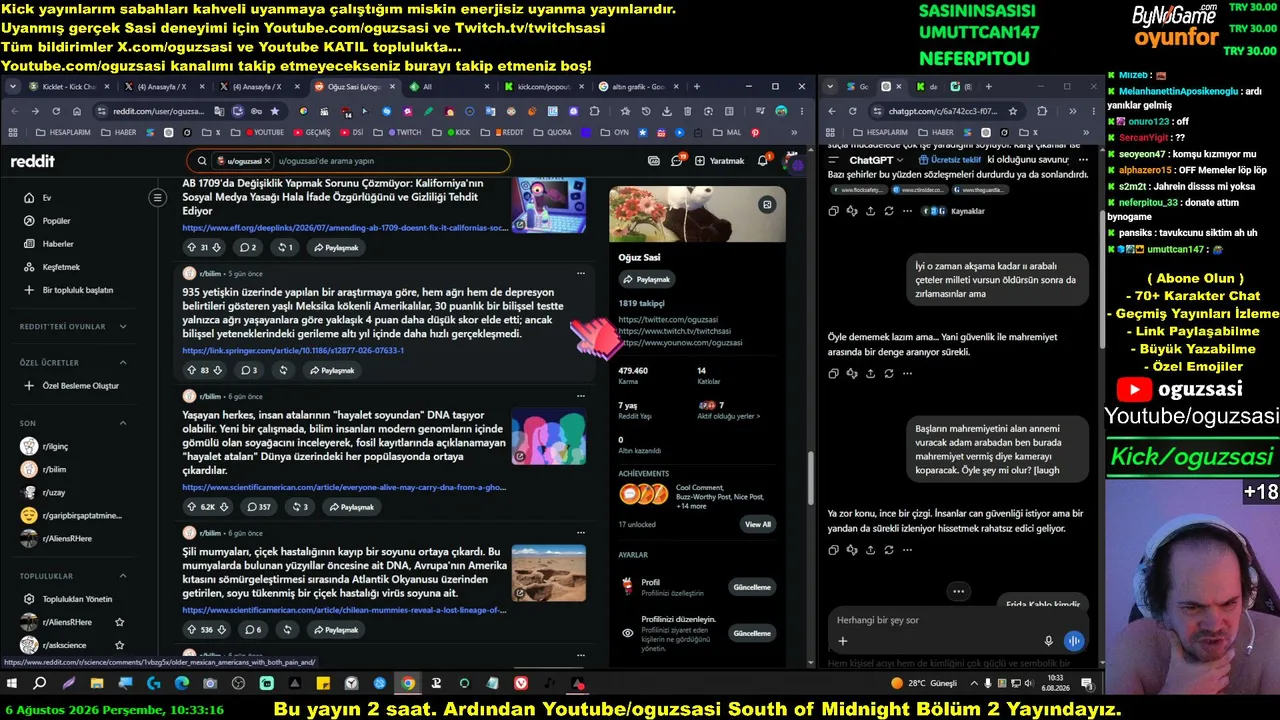Switch to Chrome in the taskbar
The width and height of the screenshot is (1280, 720).
click(x=408, y=684)
